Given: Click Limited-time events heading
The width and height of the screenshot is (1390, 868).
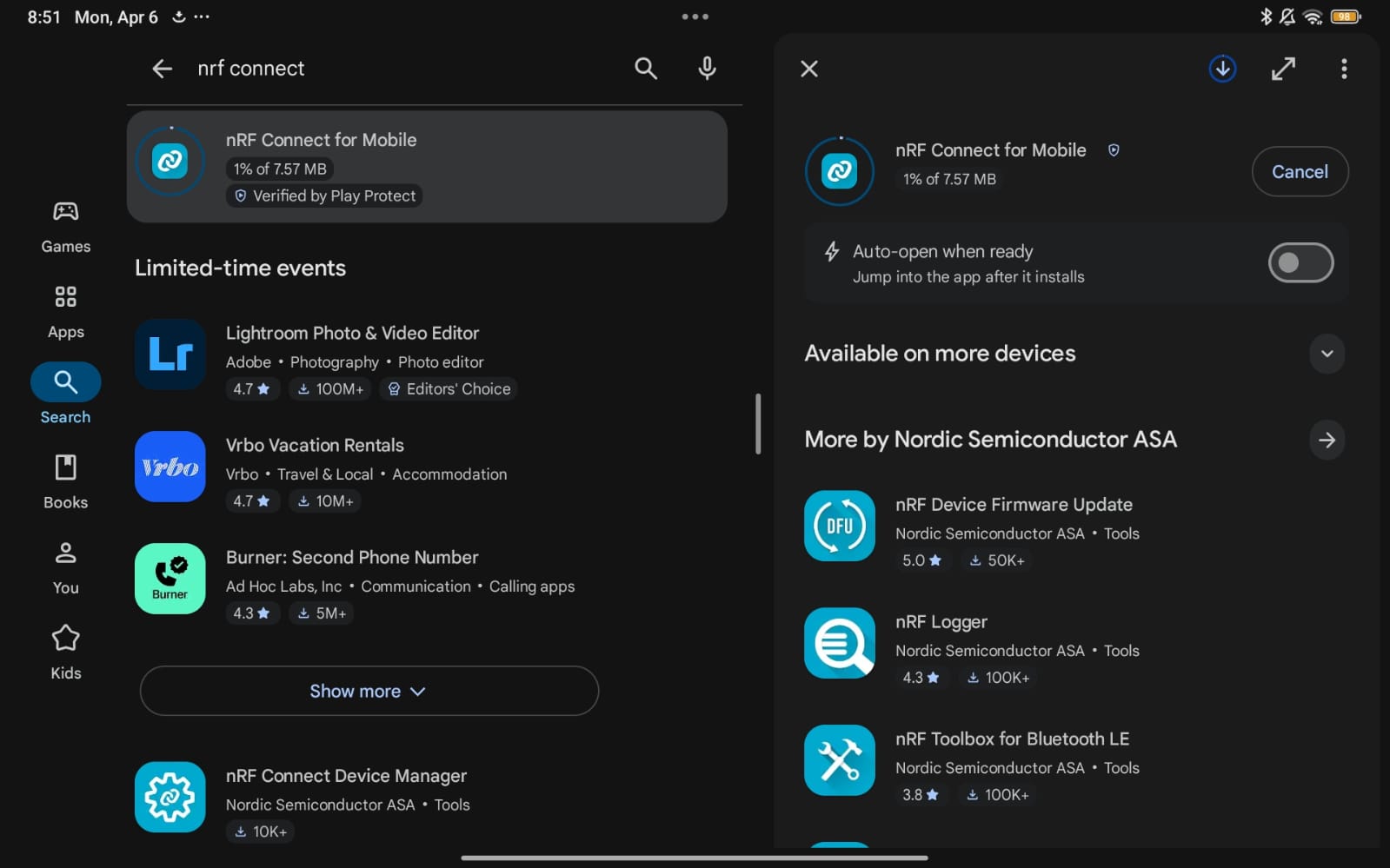Looking at the screenshot, I should click(240, 268).
